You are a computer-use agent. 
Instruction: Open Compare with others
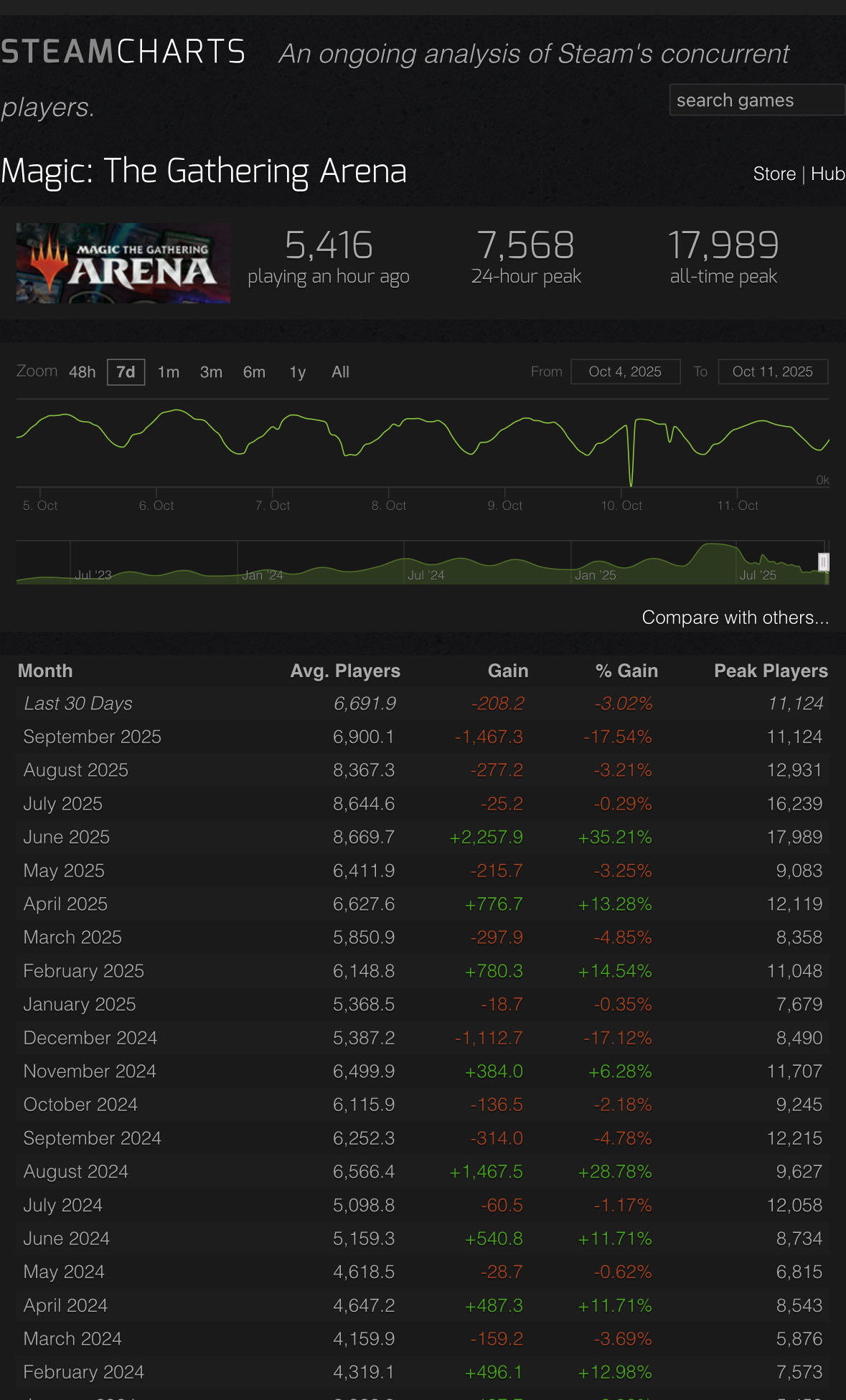coord(735,618)
